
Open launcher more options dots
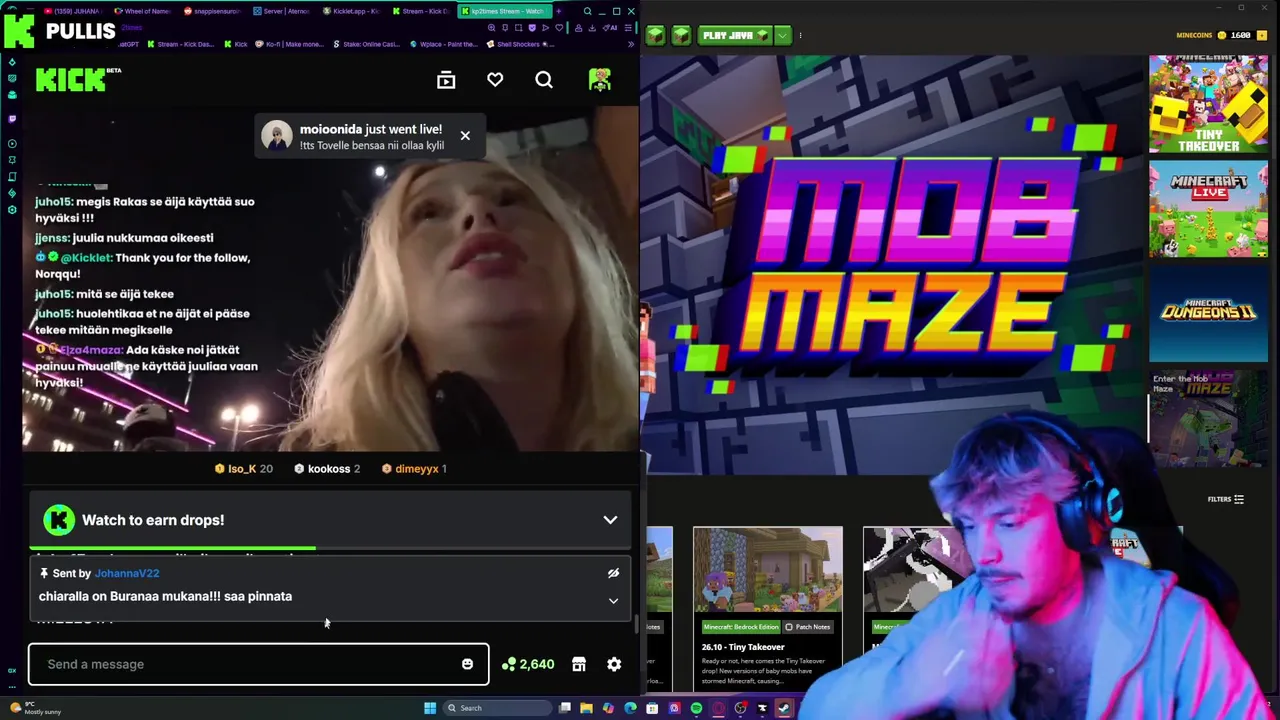pyautogui.click(x=800, y=35)
